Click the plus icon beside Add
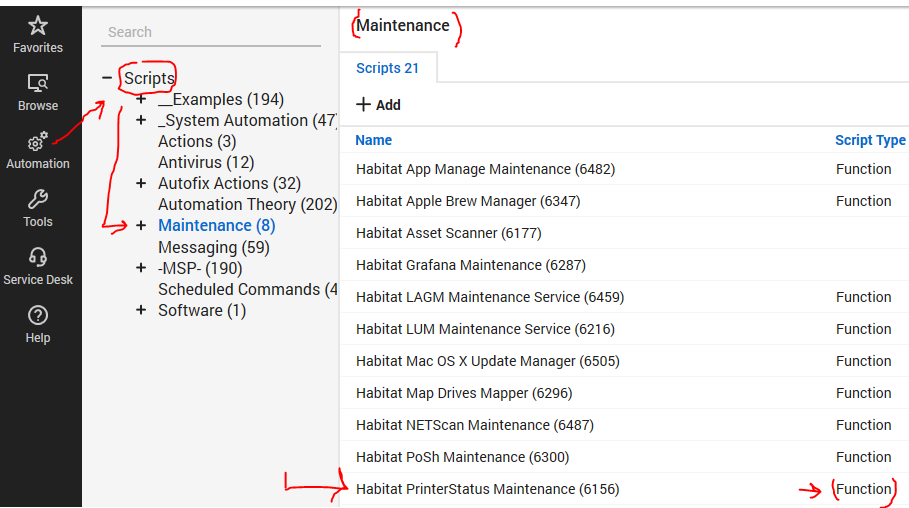The height and width of the screenshot is (508, 909). click(364, 105)
